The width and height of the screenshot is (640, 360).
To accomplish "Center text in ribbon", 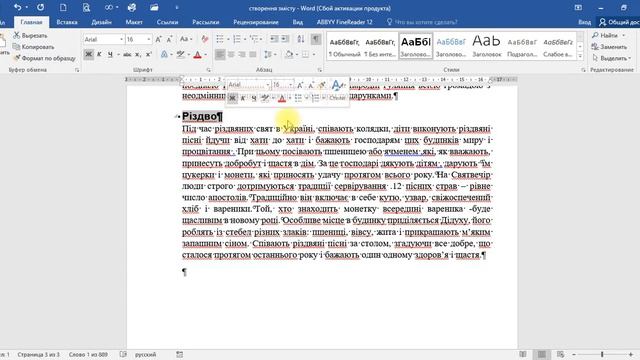I will (x=231, y=54).
